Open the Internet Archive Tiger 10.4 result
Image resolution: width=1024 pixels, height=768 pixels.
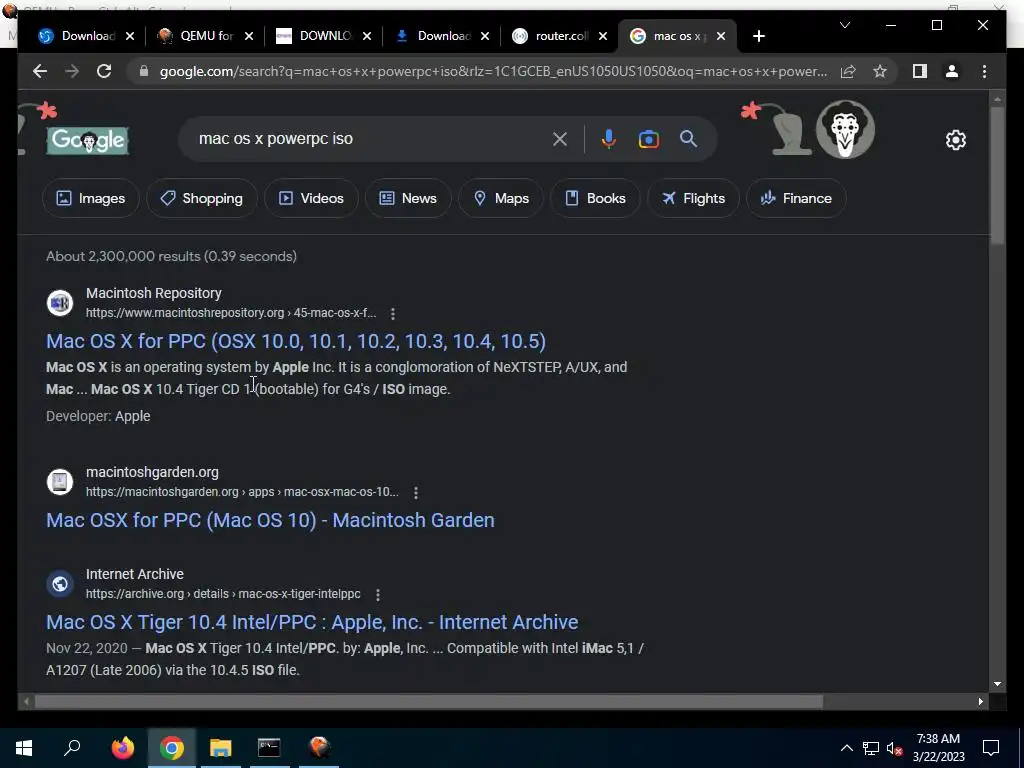[312, 622]
